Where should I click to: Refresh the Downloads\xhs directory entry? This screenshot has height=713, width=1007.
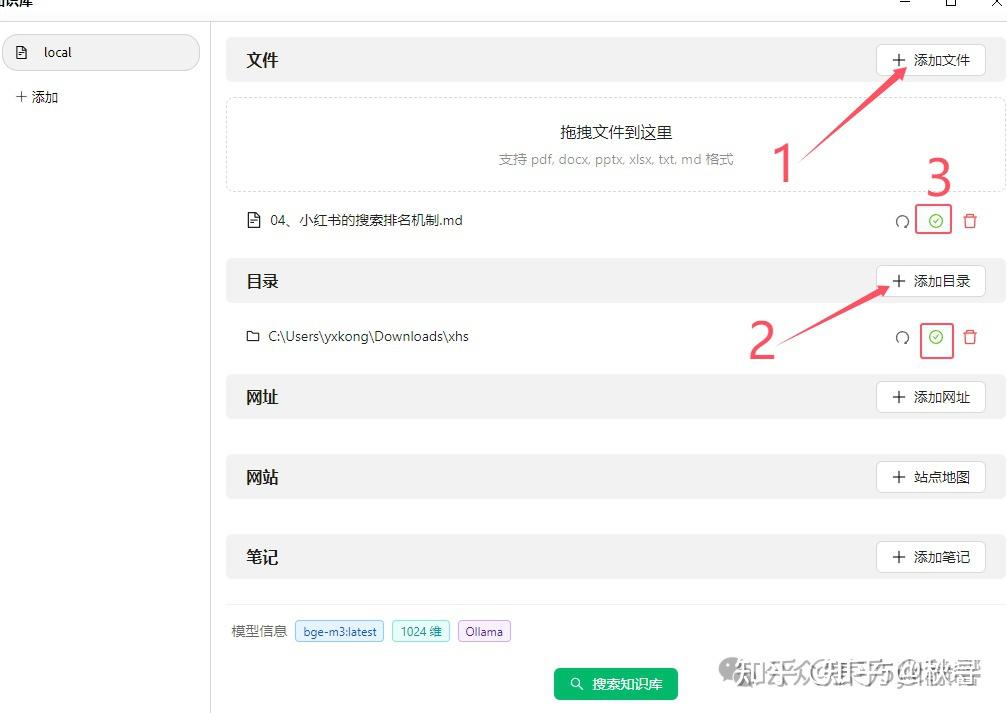point(902,338)
